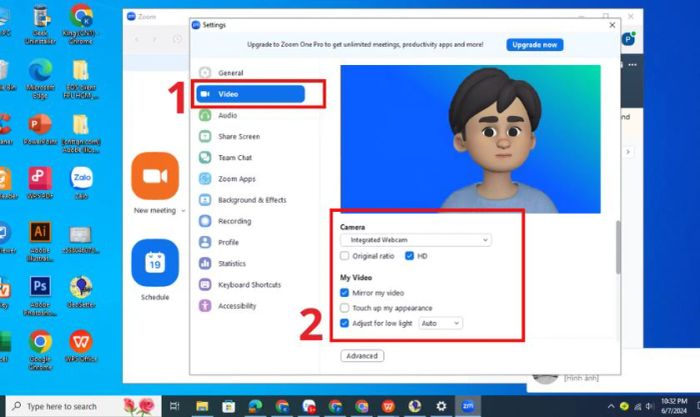Open the Statistics settings icon

(x=205, y=263)
